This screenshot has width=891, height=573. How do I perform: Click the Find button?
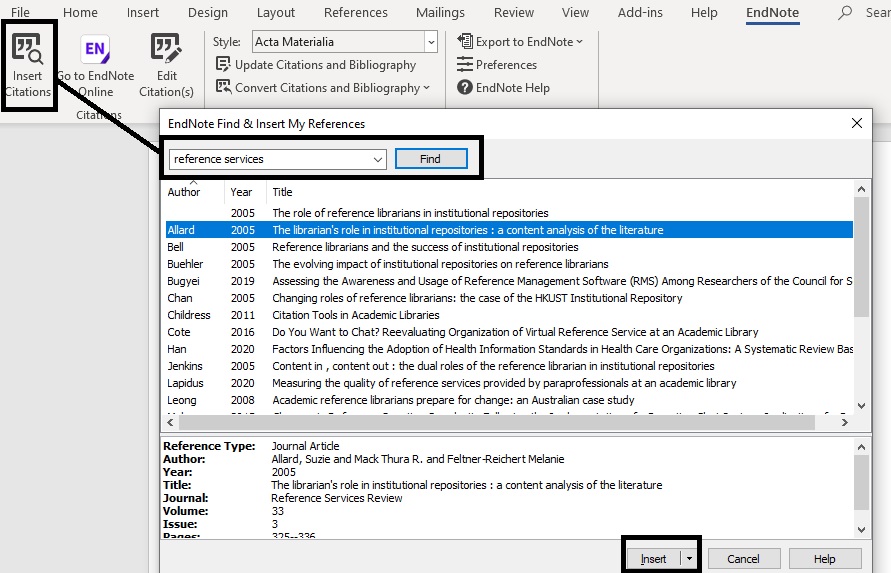431,159
